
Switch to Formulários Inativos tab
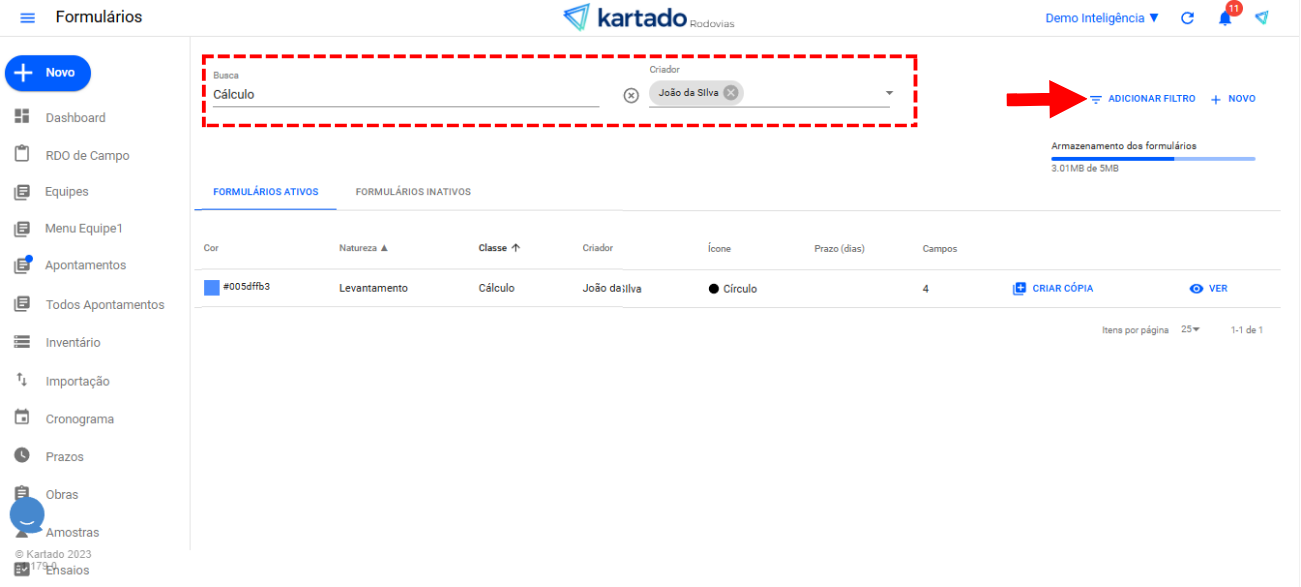413,192
